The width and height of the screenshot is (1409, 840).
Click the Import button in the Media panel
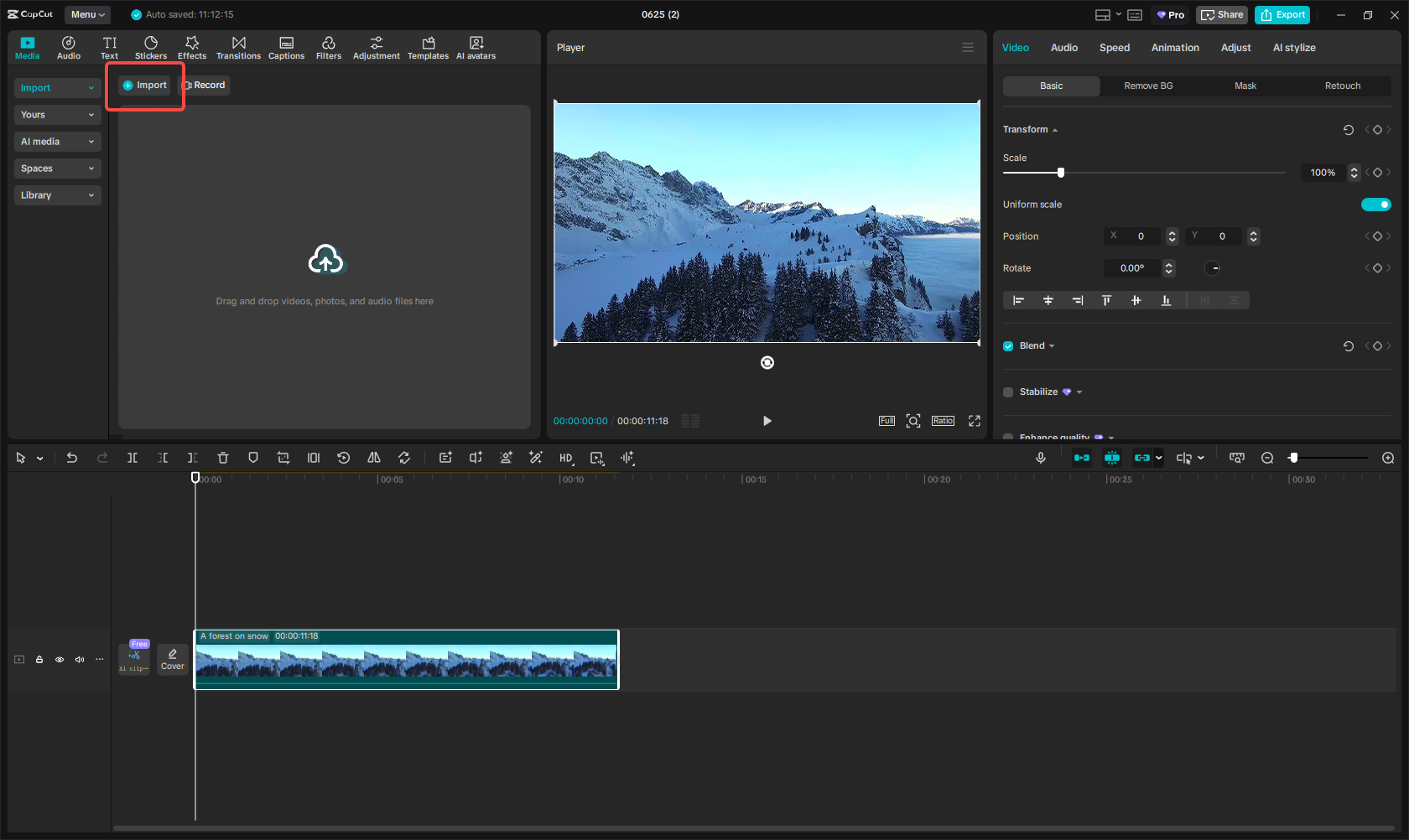[144, 85]
